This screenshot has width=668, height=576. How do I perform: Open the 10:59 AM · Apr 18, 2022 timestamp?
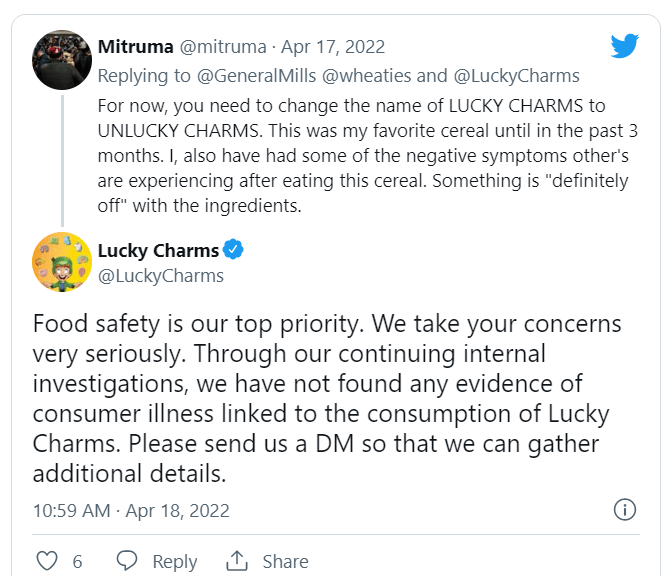(131, 510)
